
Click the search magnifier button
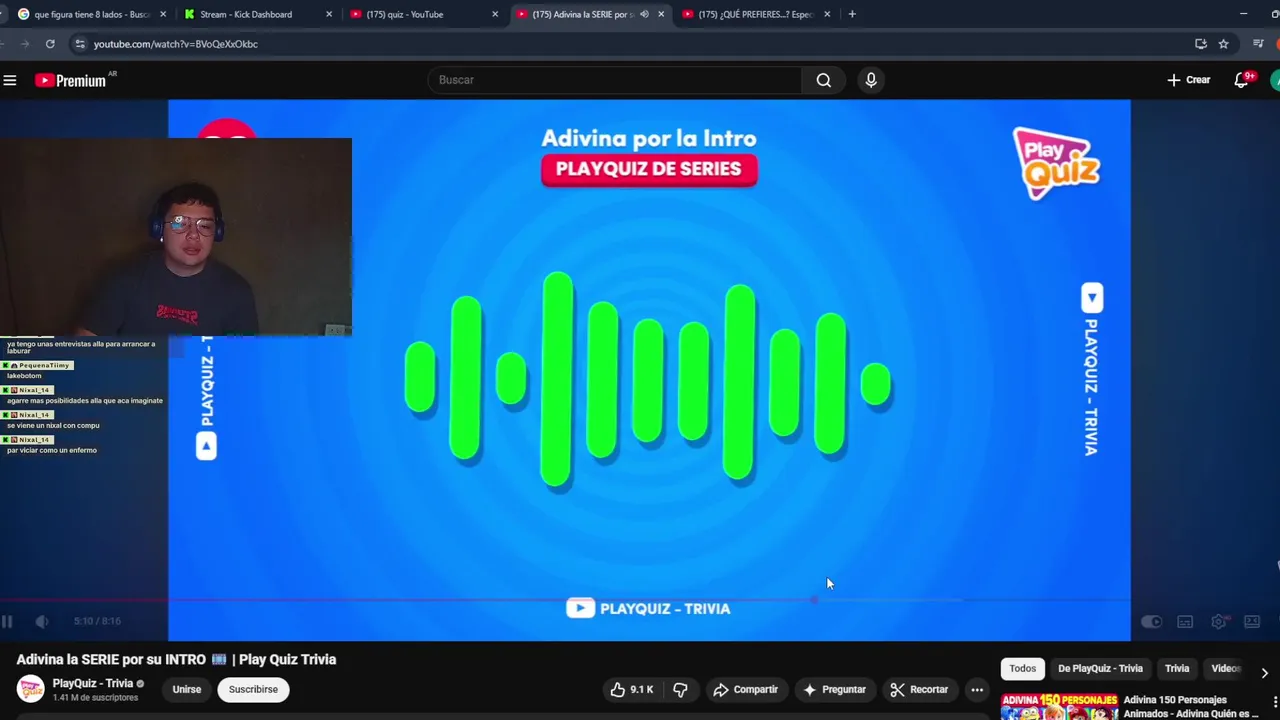click(x=823, y=80)
